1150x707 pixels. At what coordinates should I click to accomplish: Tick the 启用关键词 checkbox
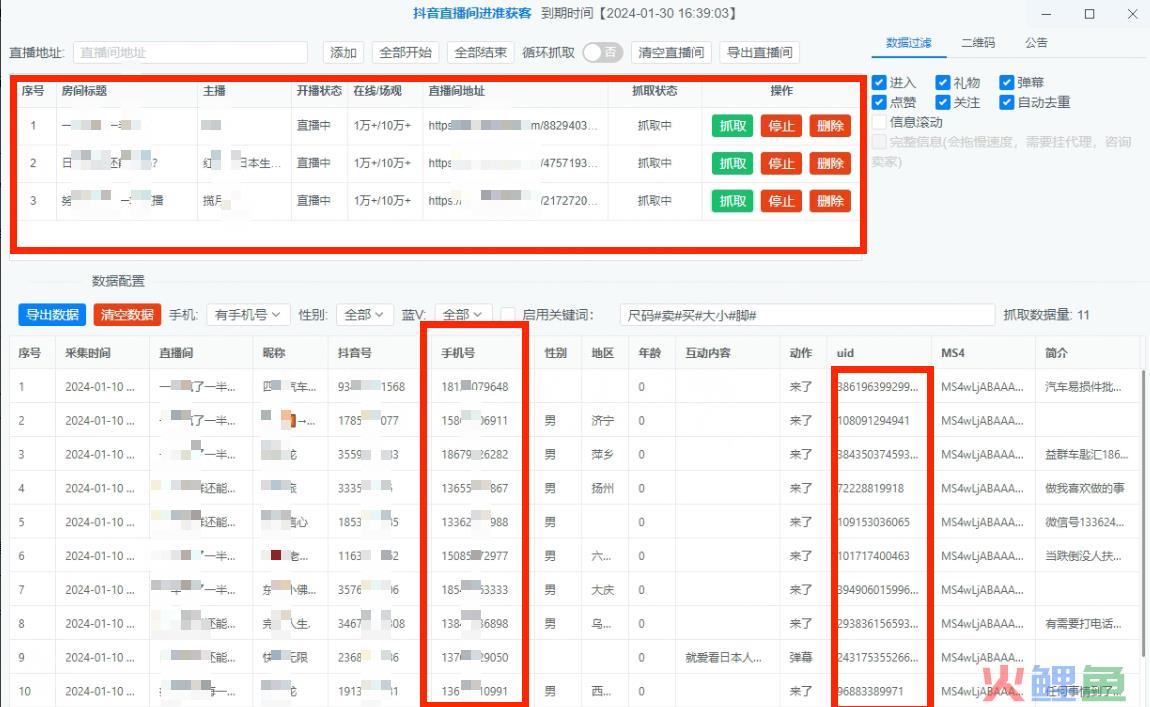(508, 315)
